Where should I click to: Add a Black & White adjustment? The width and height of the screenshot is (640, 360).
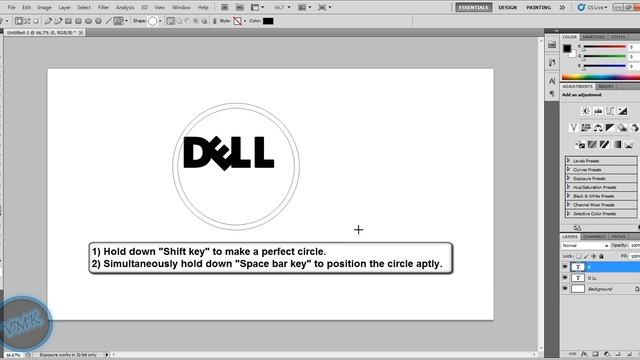pyautogui.click(x=610, y=128)
